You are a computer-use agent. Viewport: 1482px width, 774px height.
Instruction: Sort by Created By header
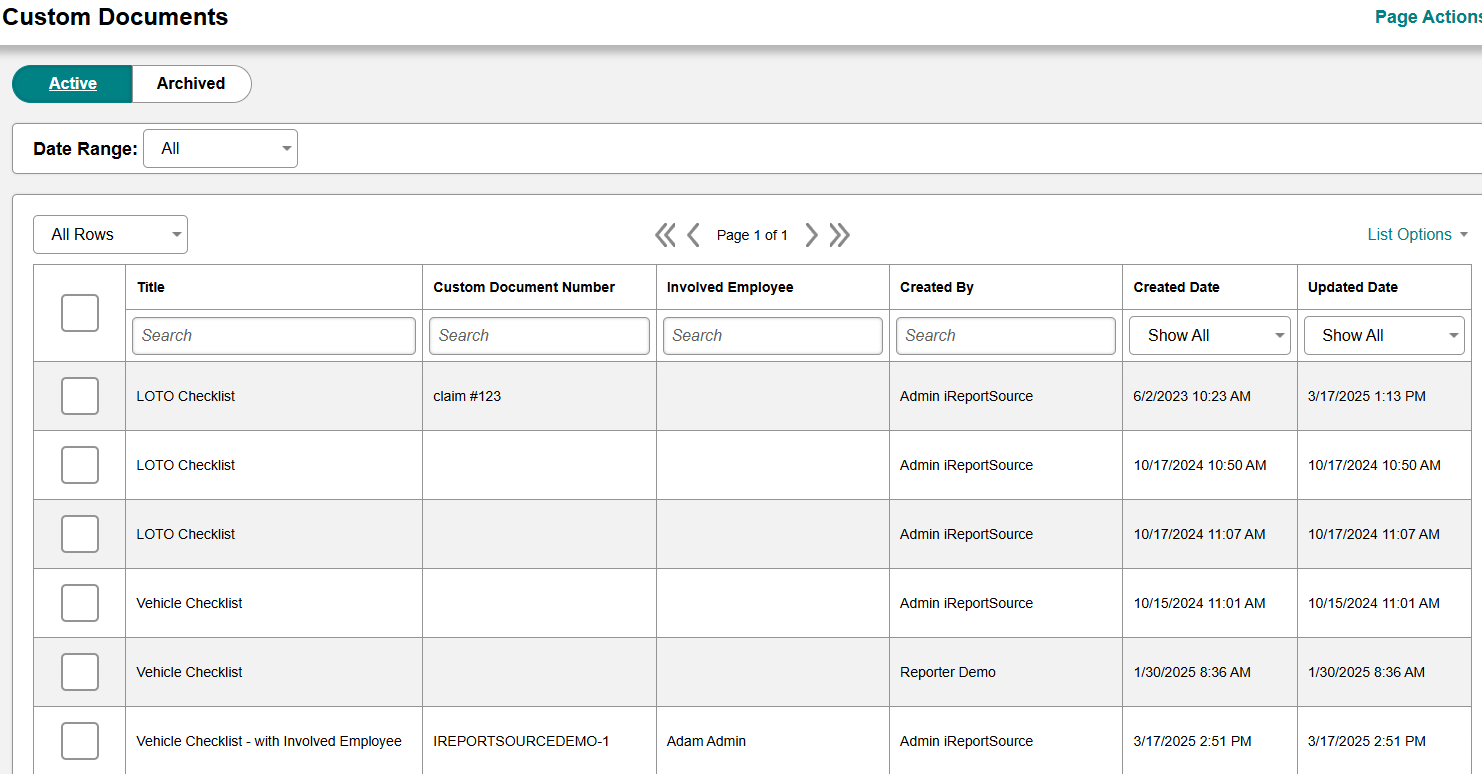[x=937, y=287]
